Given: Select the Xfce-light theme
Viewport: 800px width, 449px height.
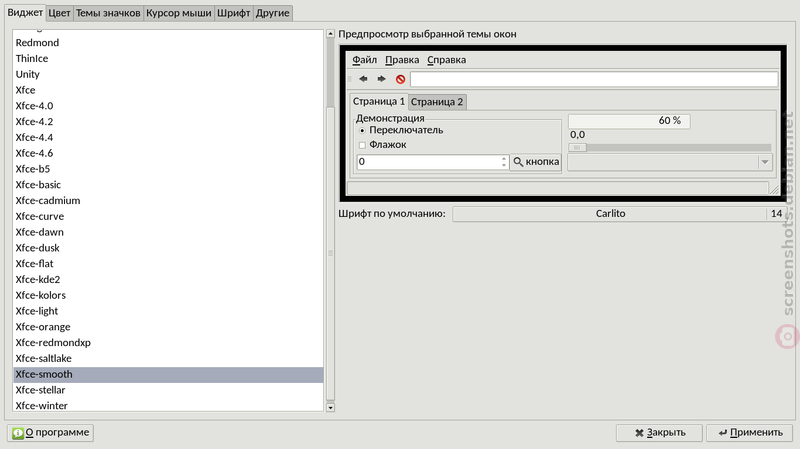Looking at the screenshot, I should (168, 312).
